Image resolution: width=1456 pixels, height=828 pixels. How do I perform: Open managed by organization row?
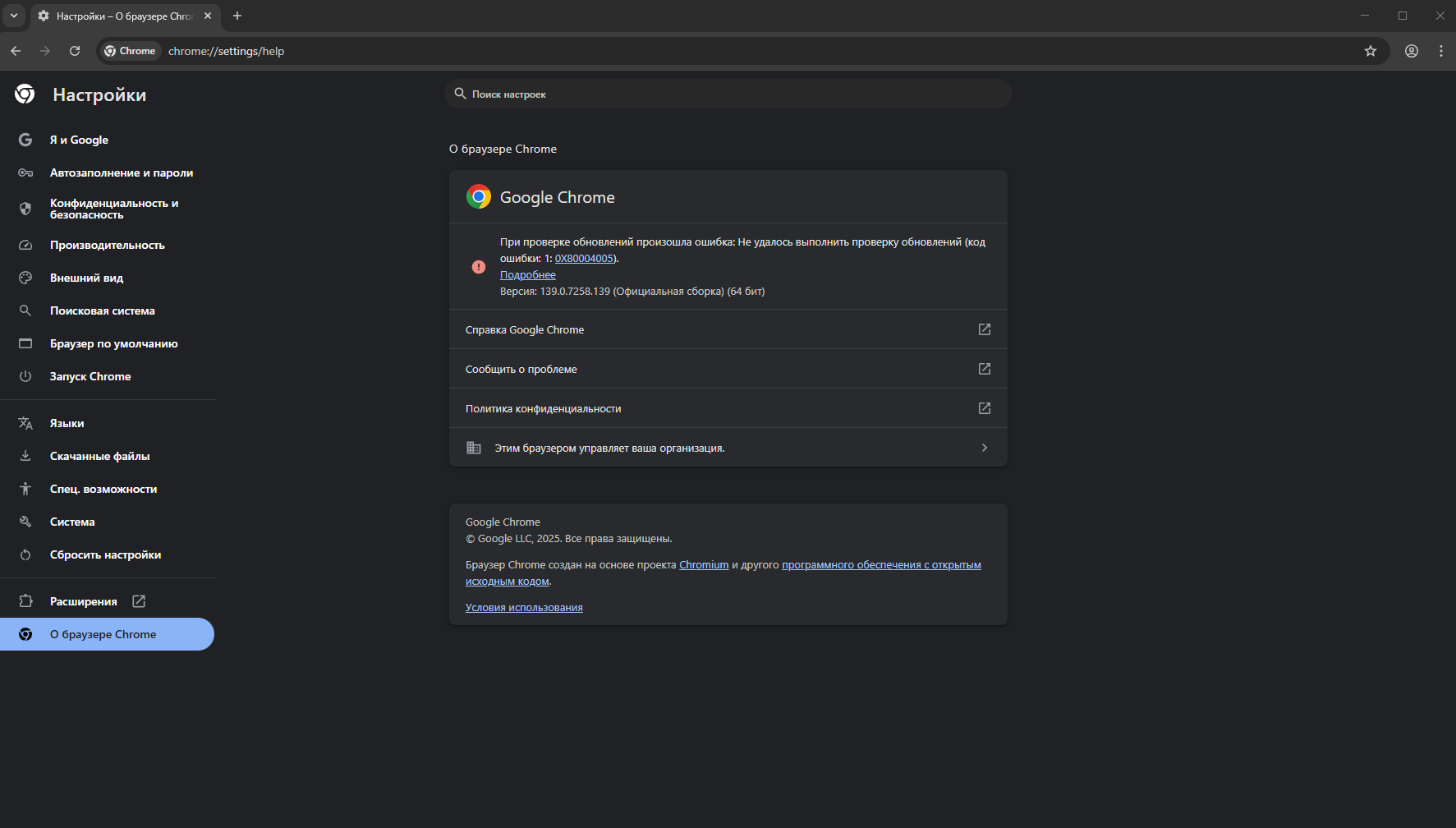coord(728,448)
